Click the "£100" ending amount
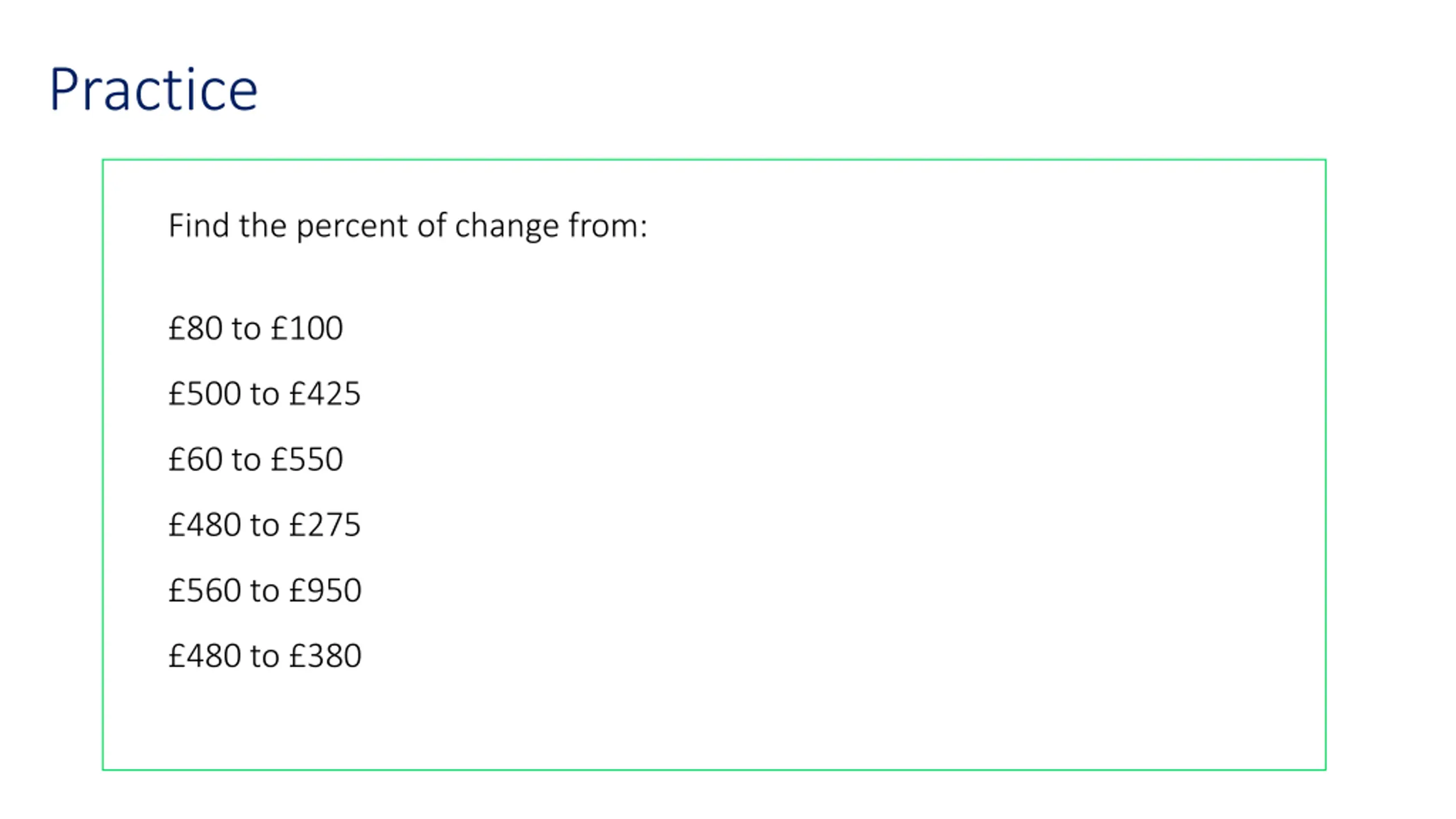1456x819 pixels. [307, 328]
